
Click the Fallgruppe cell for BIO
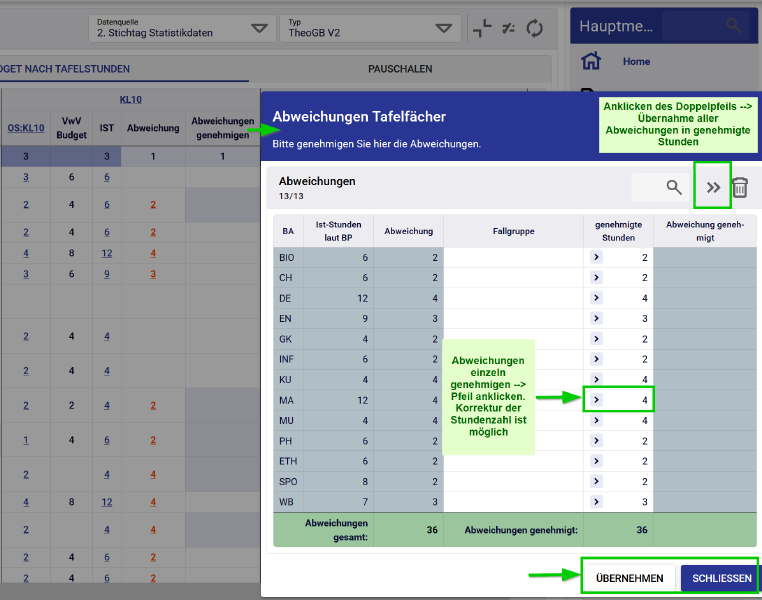point(513,257)
